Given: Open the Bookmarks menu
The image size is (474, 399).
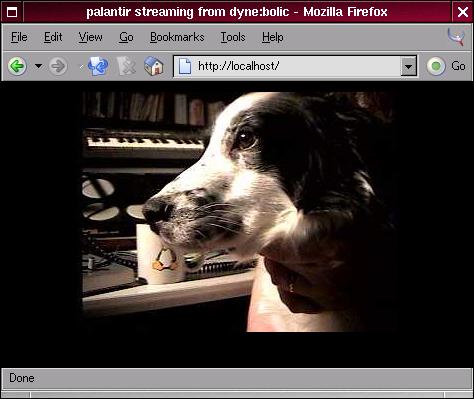Looking at the screenshot, I should [x=177, y=37].
